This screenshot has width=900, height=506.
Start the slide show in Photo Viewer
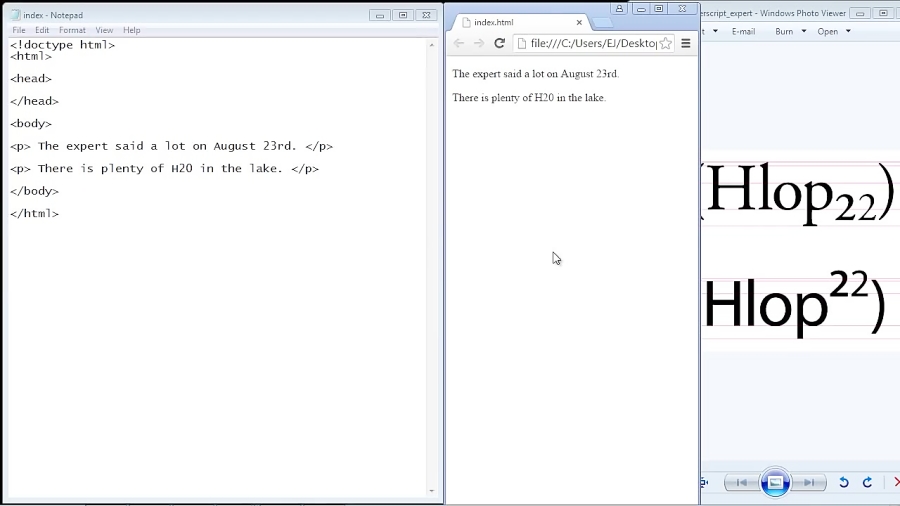775,482
